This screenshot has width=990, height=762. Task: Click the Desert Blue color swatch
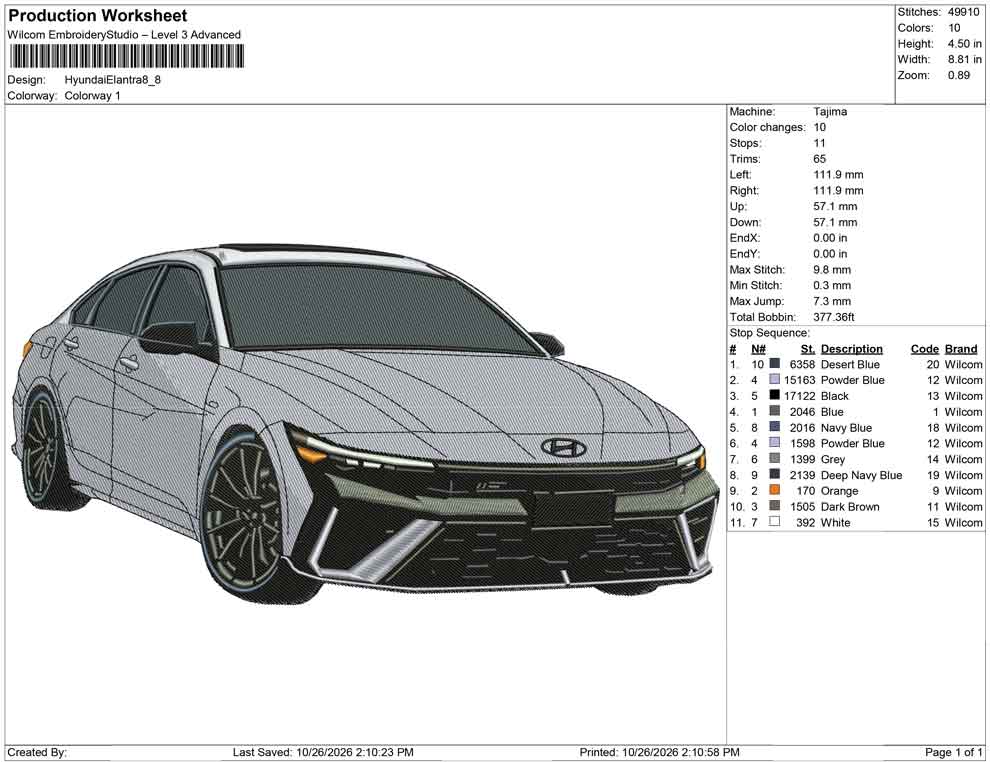tap(775, 364)
